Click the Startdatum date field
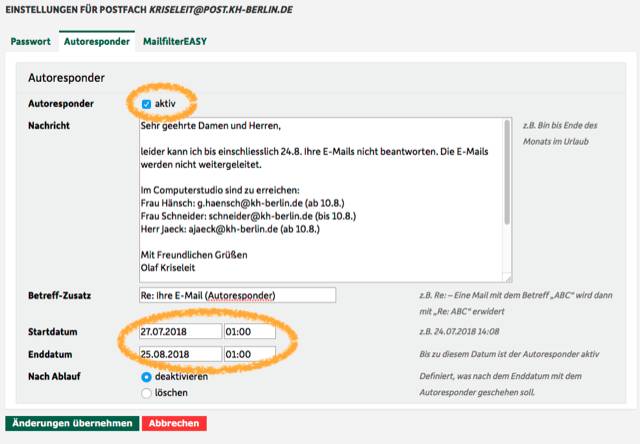This screenshot has height=444, width=640. (180, 331)
